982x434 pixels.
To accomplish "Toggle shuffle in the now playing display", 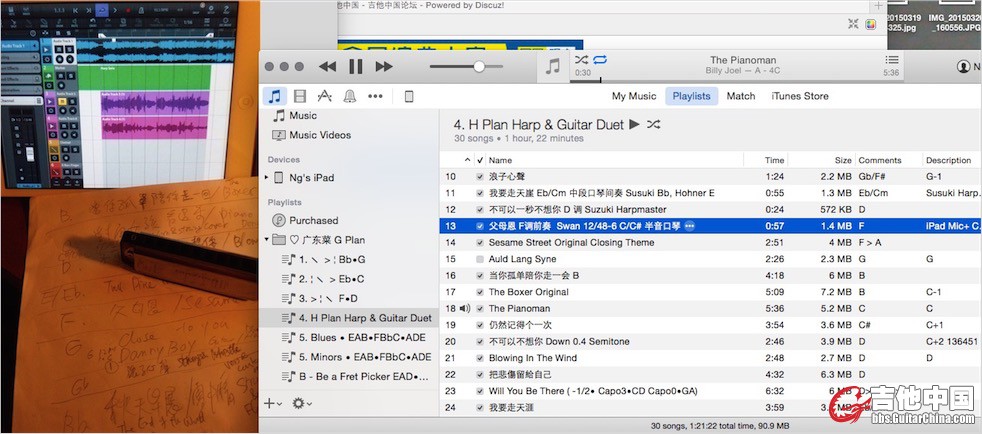I will [x=581, y=60].
